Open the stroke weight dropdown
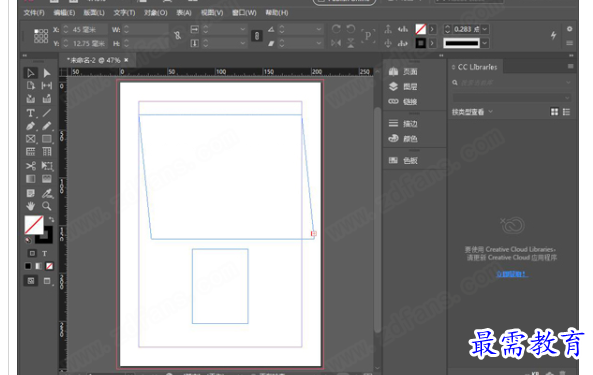Viewport: 593px width, 375px height. tap(485, 29)
